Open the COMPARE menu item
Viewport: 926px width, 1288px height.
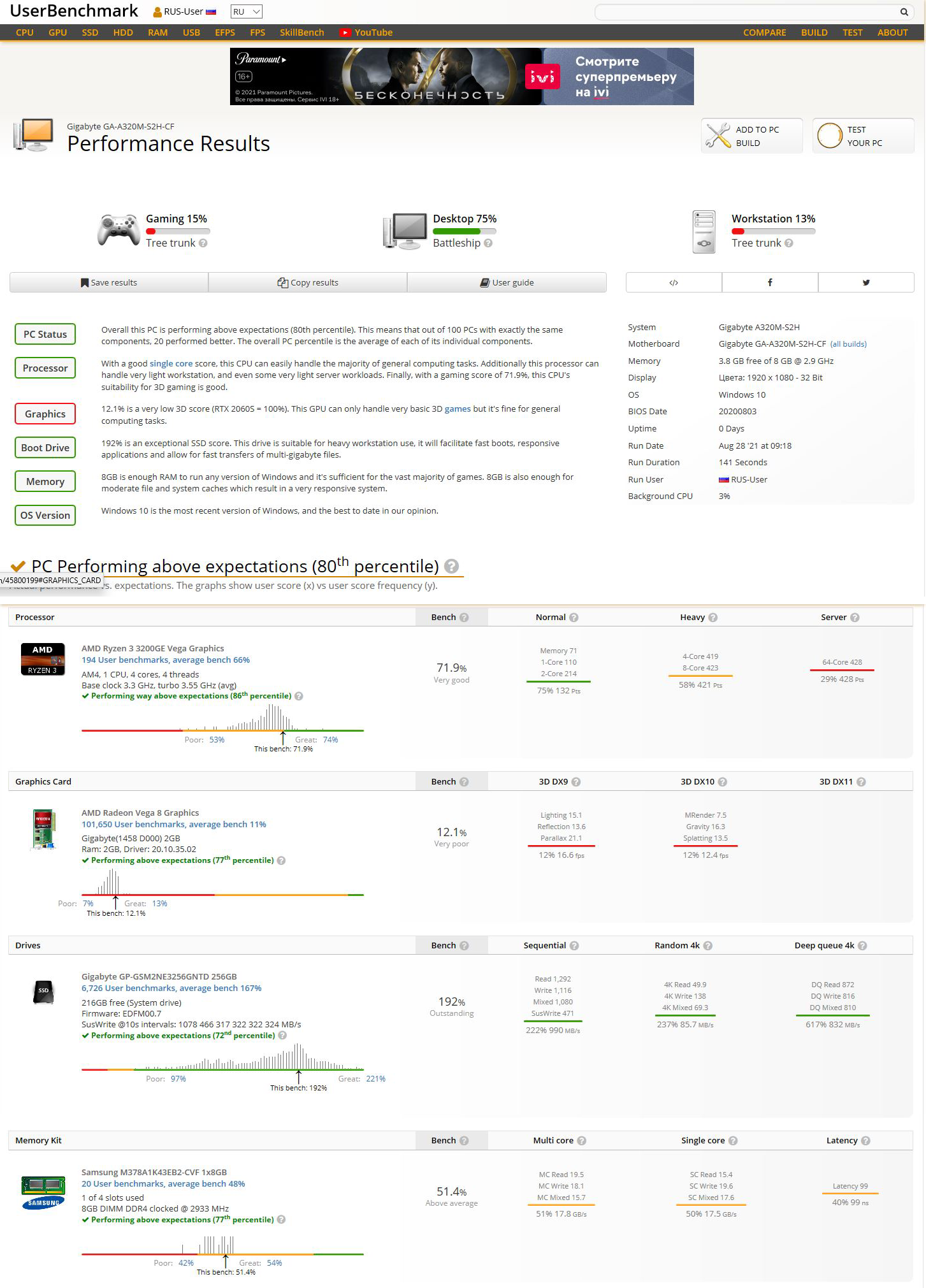pos(765,33)
